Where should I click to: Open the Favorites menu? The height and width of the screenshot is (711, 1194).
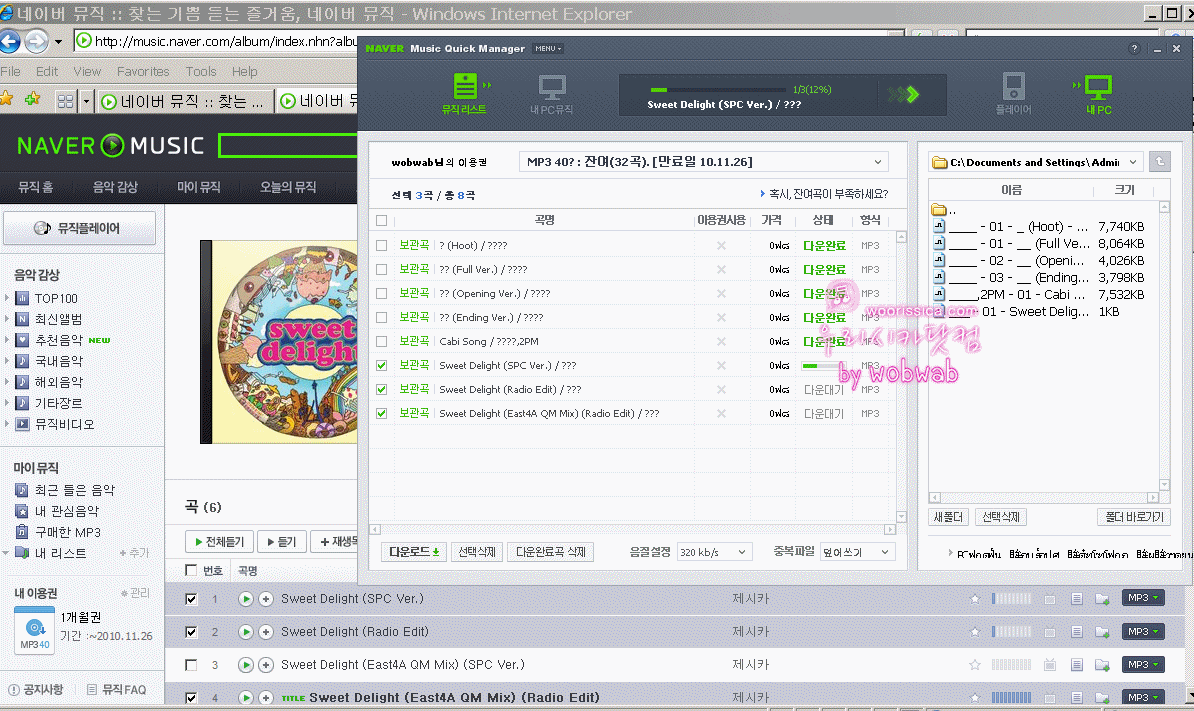coord(143,72)
